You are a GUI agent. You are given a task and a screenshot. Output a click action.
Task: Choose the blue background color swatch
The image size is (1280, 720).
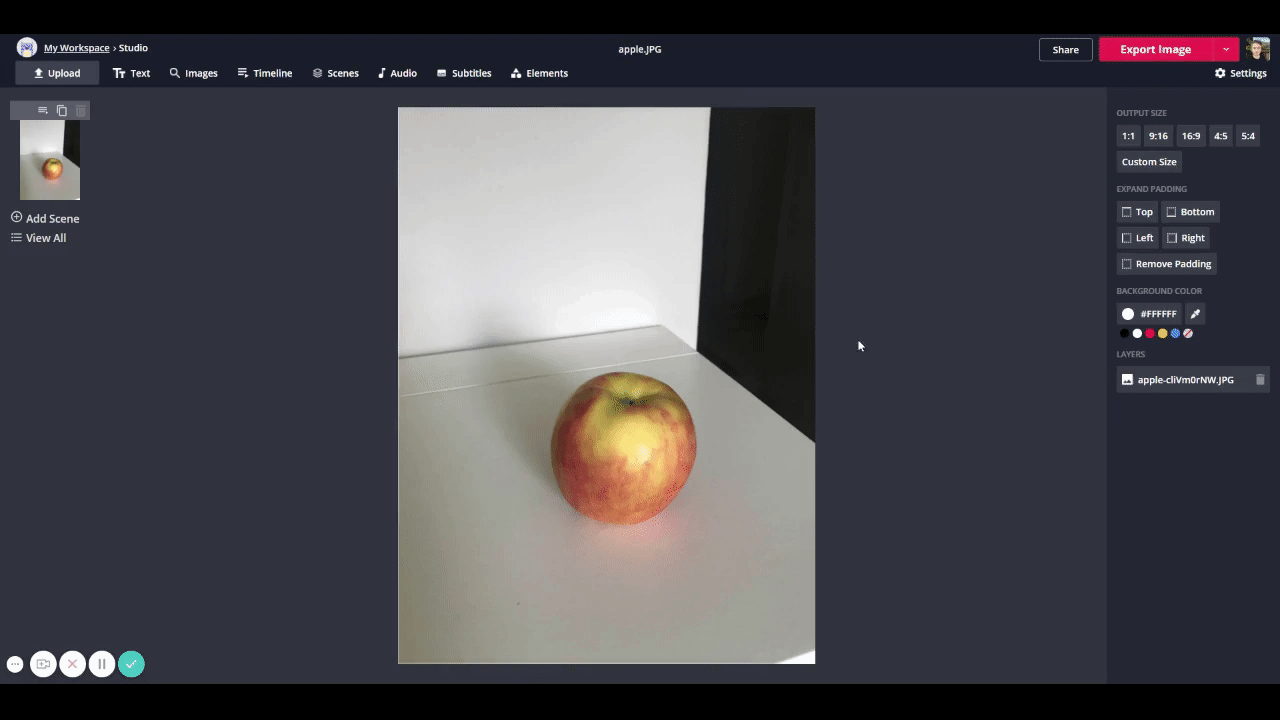pyautogui.click(x=1175, y=334)
